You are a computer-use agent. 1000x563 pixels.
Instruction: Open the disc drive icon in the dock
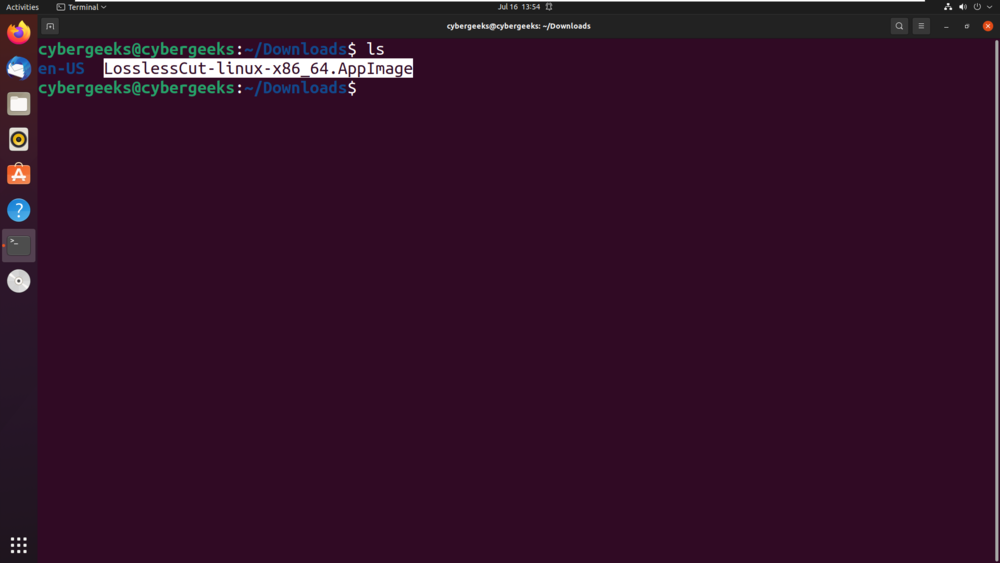[x=18, y=281]
